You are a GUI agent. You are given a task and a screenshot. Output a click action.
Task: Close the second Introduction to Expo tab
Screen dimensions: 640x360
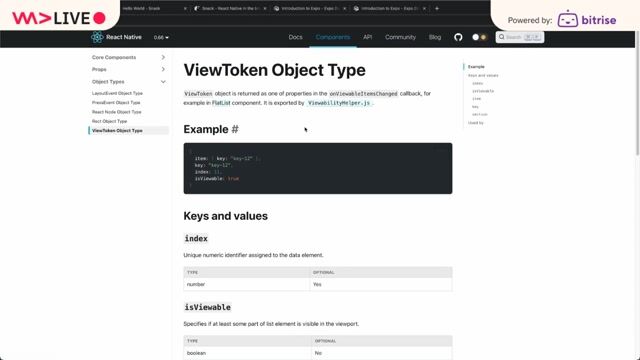point(424,8)
